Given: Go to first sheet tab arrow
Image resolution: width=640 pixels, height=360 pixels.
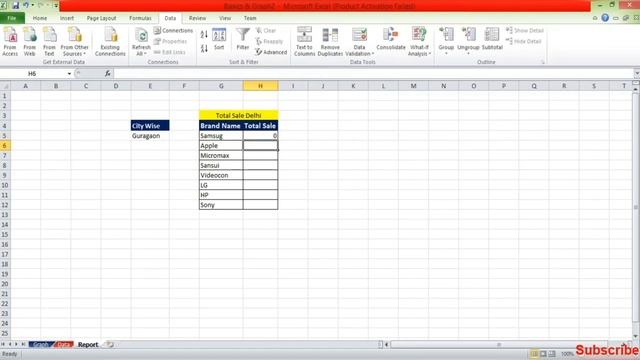Looking at the screenshot, I should tap(3, 345).
